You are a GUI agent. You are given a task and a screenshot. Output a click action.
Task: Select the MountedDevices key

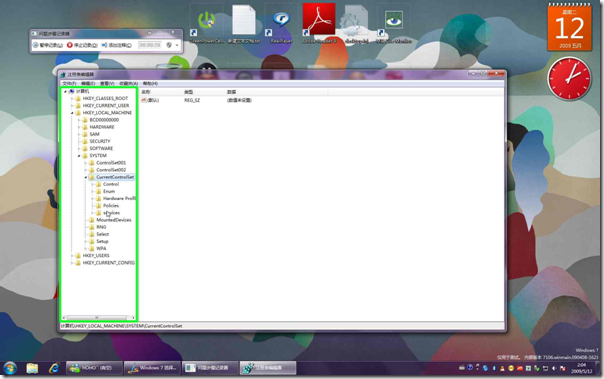114,220
